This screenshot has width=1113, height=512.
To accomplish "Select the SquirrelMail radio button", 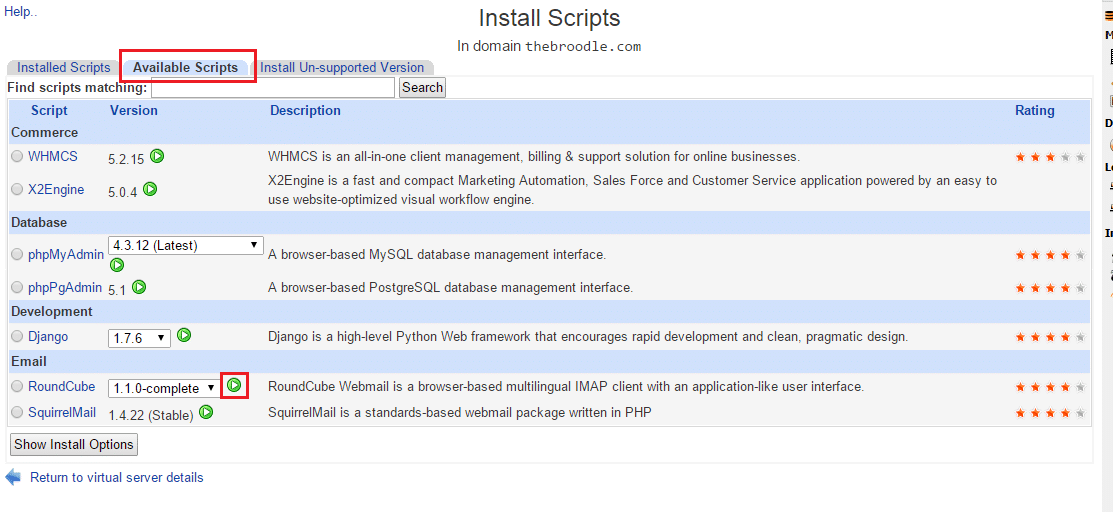I will [x=17, y=412].
